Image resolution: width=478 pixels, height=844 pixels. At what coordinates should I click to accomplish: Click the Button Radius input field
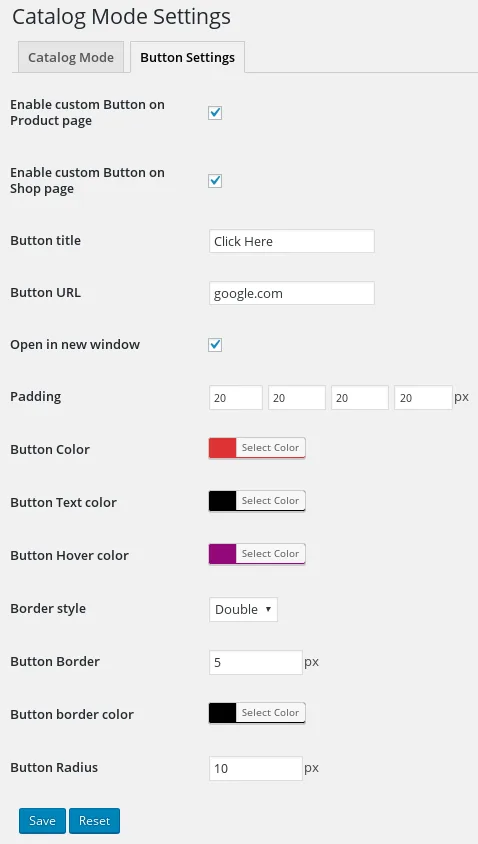click(x=256, y=768)
